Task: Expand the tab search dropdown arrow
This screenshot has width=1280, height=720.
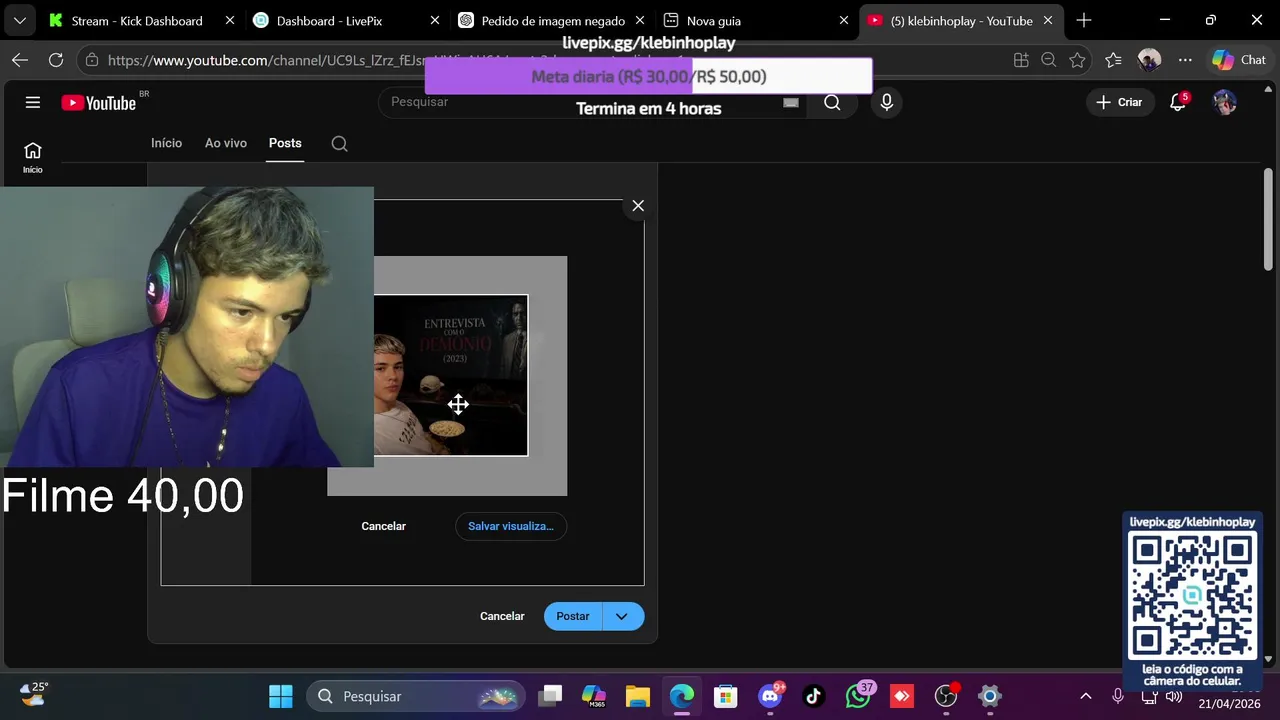Action: click(19, 20)
